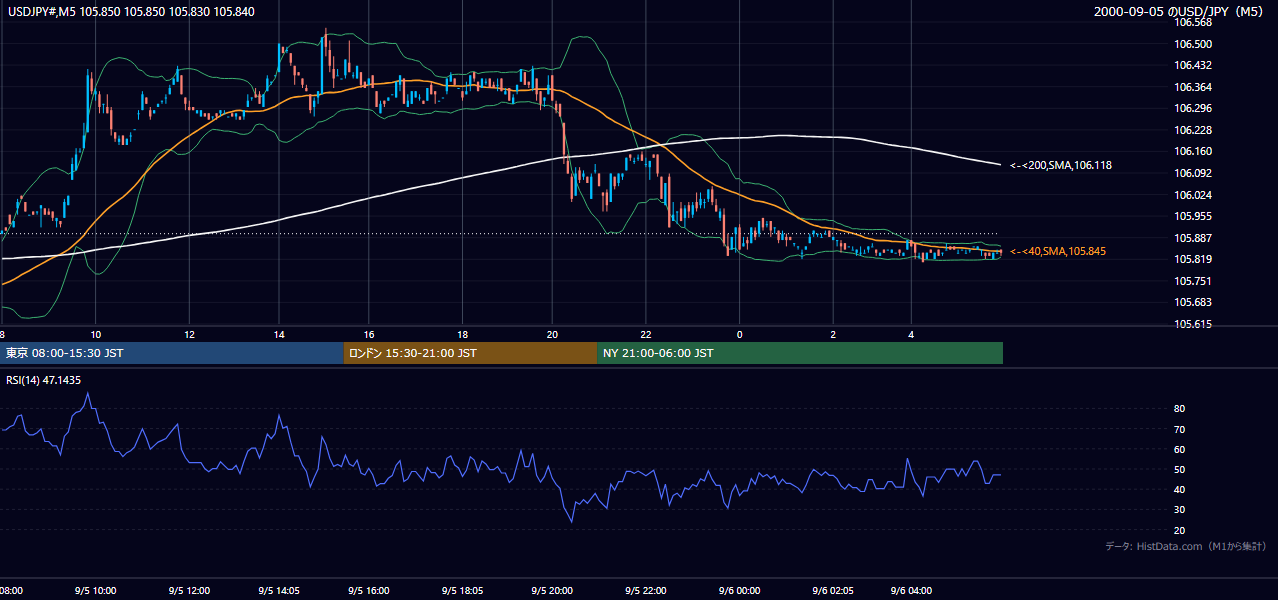Click hour marker 0 under the price chart
1278x600 pixels.
pos(739,334)
